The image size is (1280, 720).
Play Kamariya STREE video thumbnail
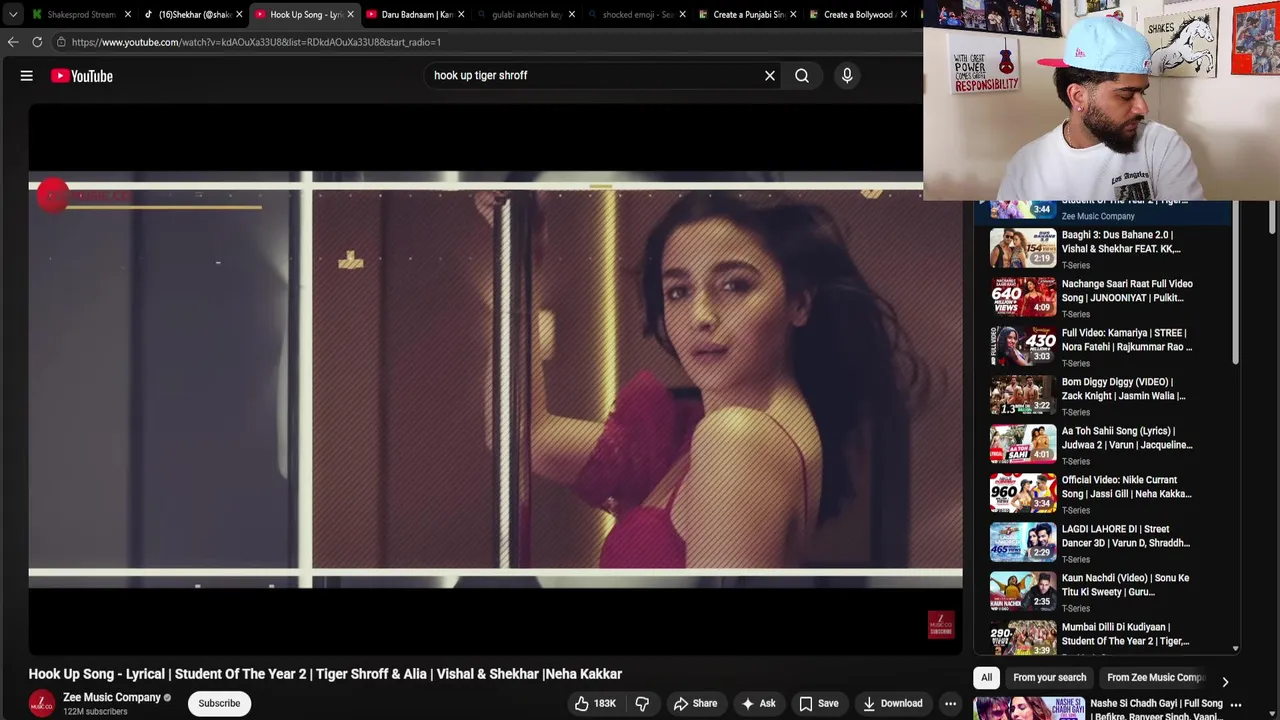(x=1023, y=346)
